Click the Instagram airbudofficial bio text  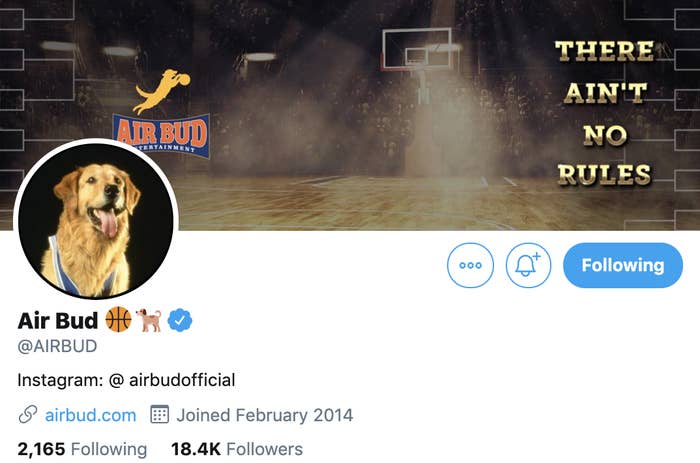(126, 380)
